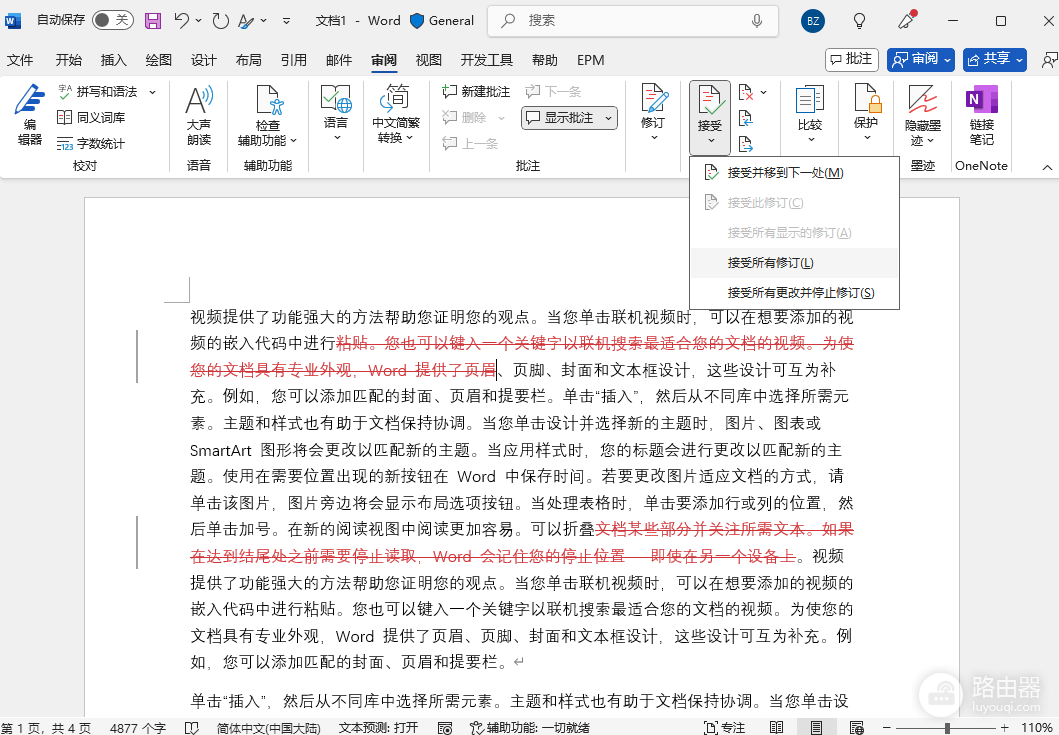This screenshot has height=735, width=1059.
Task: Open Linked Notes for OneNote
Action: pos(982,115)
